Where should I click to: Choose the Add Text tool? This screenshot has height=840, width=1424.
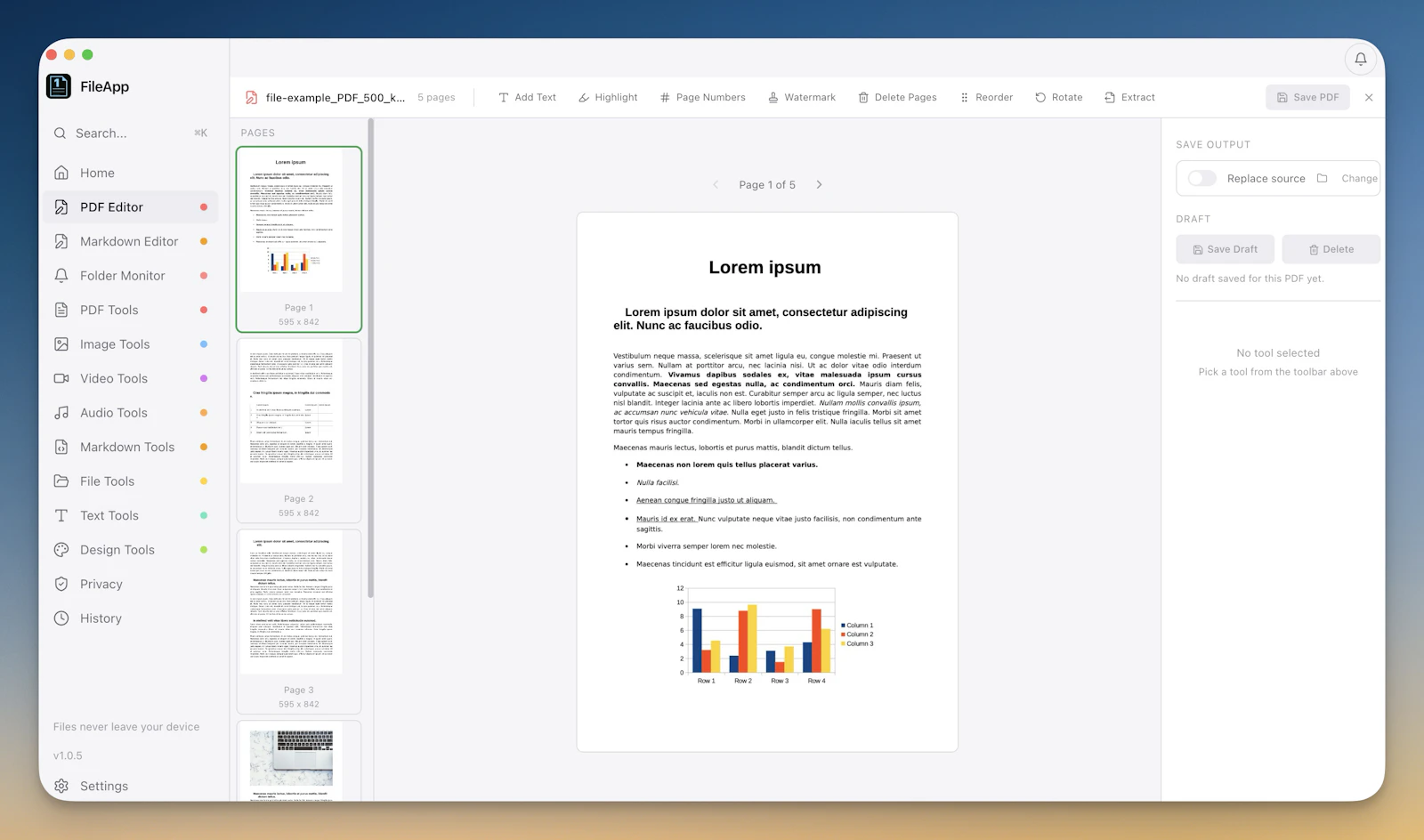[527, 98]
